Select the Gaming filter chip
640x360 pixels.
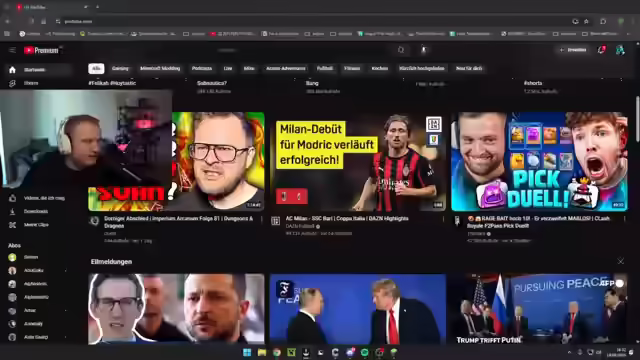click(x=120, y=69)
